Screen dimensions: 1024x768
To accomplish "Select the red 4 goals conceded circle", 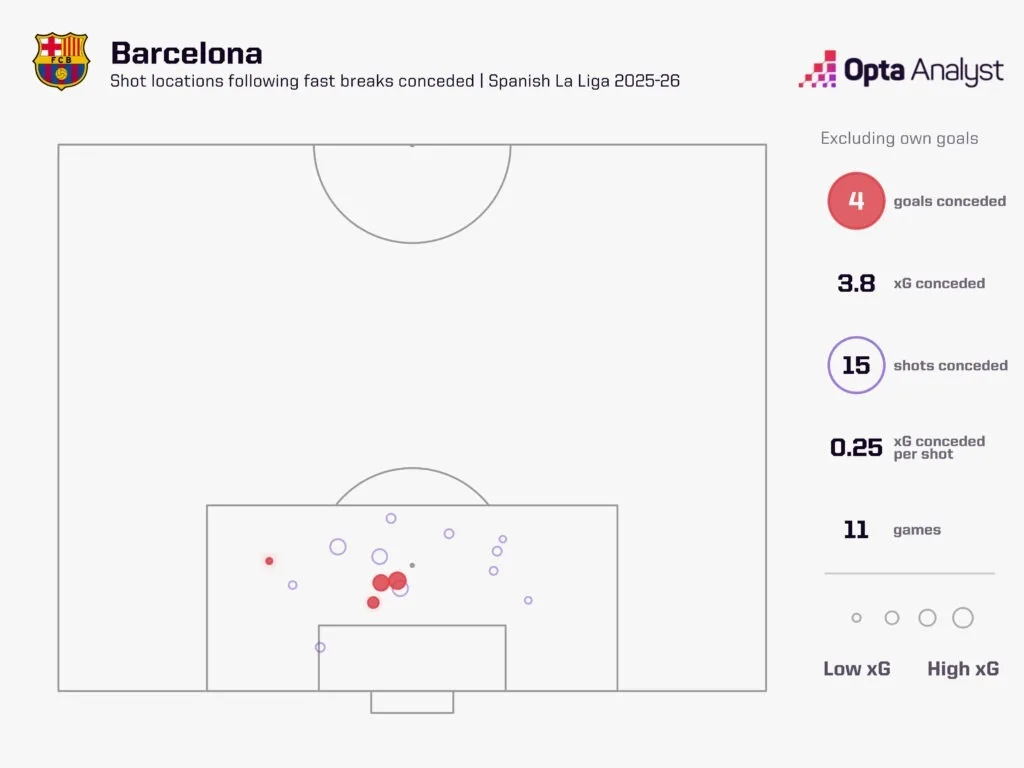I will click(x=856, y=201).
